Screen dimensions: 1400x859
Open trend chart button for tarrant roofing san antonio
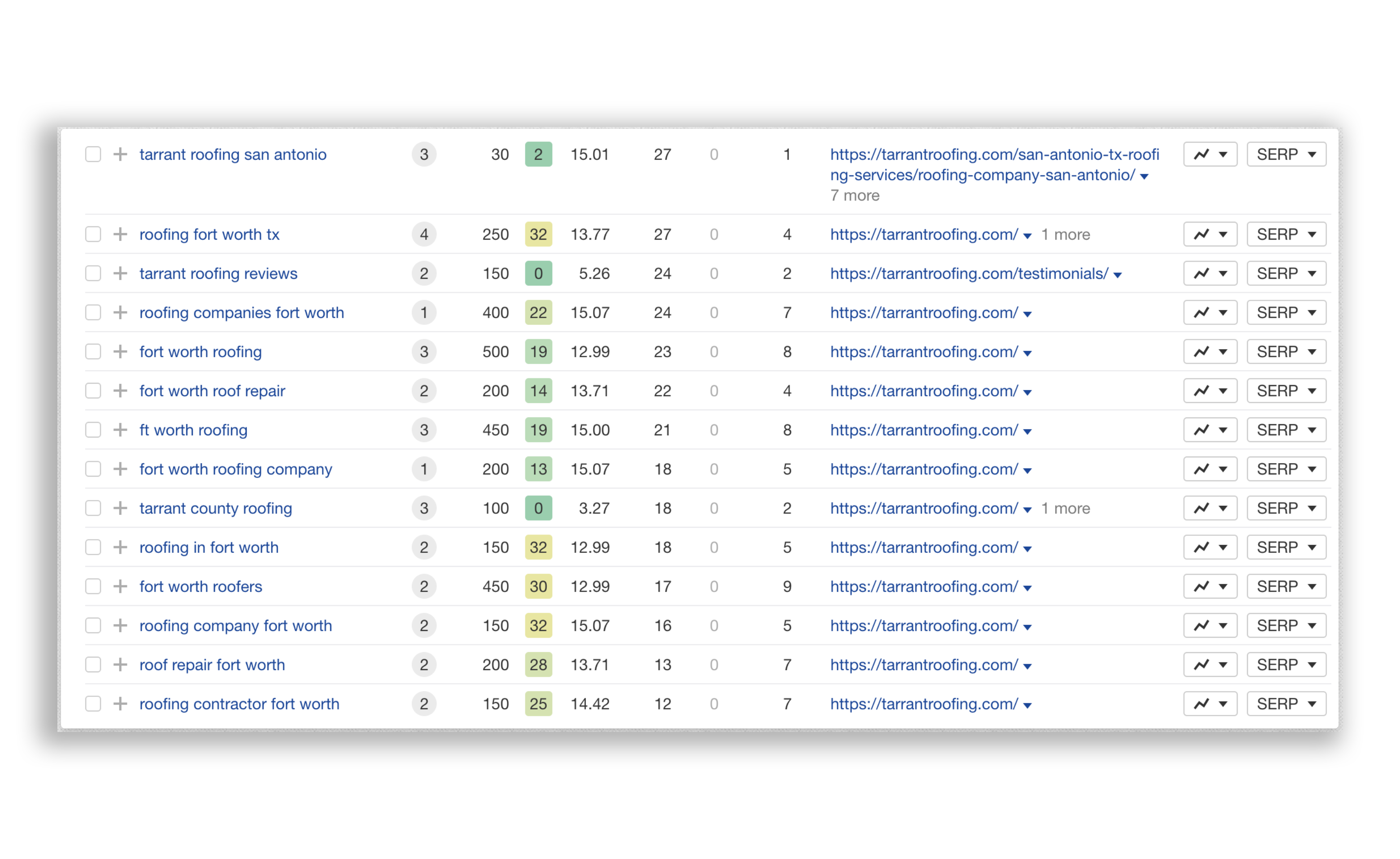[1210, 154]
